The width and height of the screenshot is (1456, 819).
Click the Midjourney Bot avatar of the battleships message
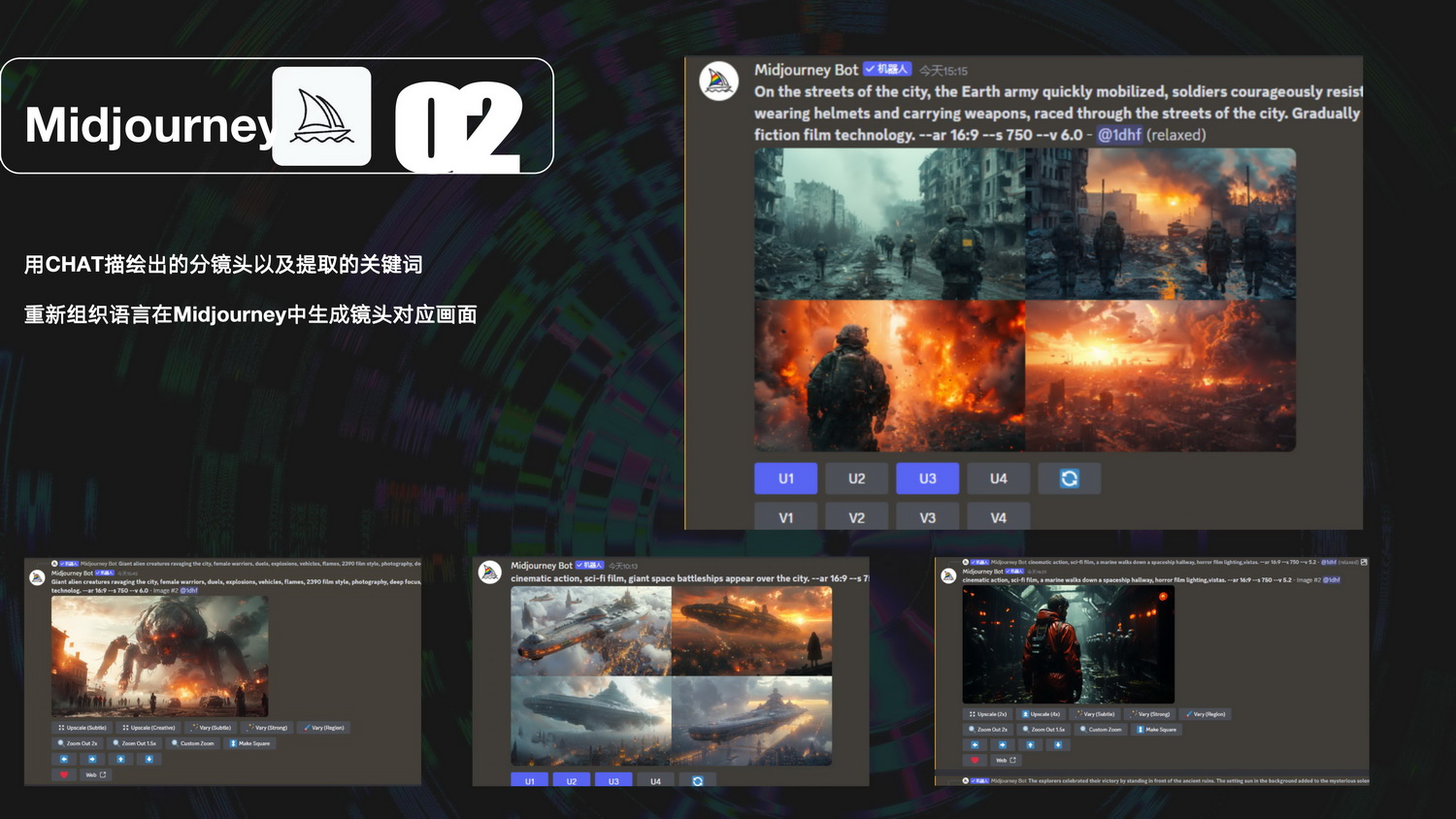pyautogui.click(x=490, y=573)
